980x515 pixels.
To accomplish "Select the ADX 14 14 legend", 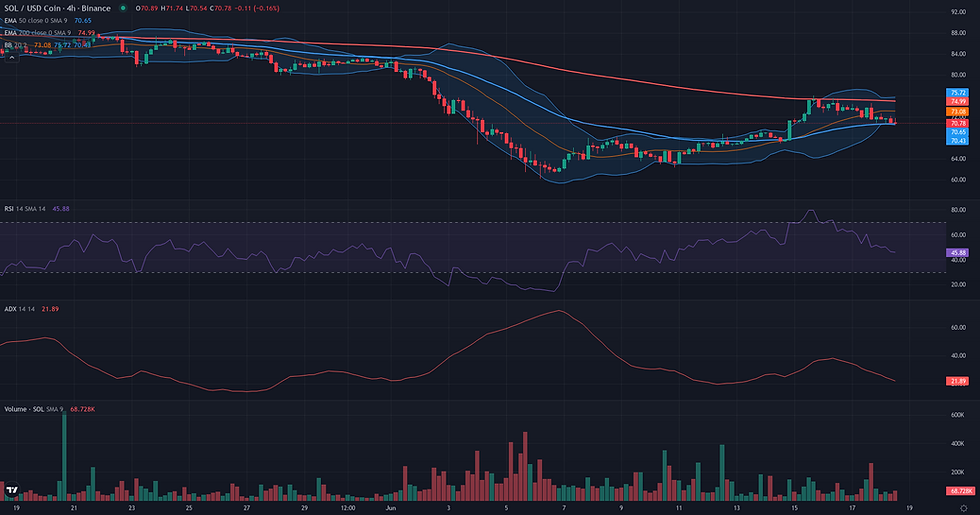I will point(19,309).
